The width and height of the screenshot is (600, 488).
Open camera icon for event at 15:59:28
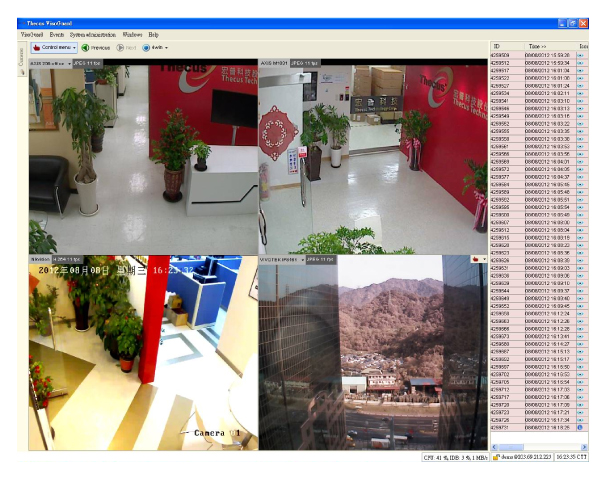click(x=580, y=55)
